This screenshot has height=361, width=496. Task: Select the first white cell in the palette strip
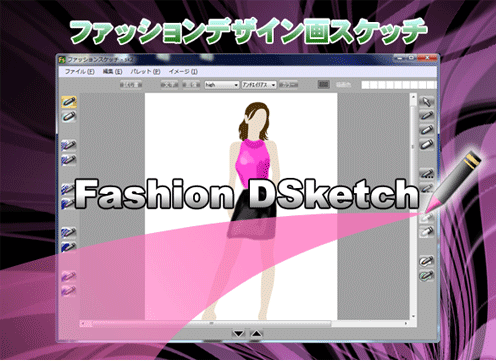point(366,85)
